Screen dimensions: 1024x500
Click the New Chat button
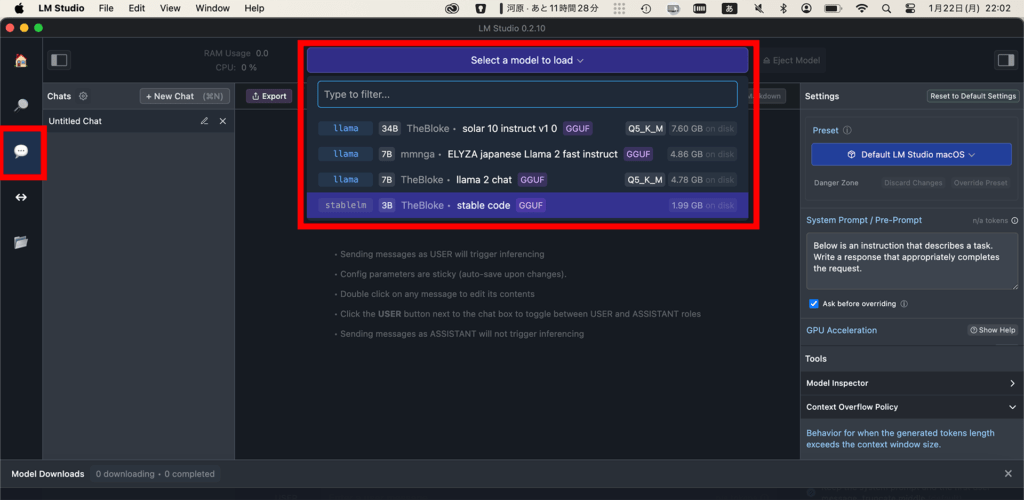(x=185, y=96)
